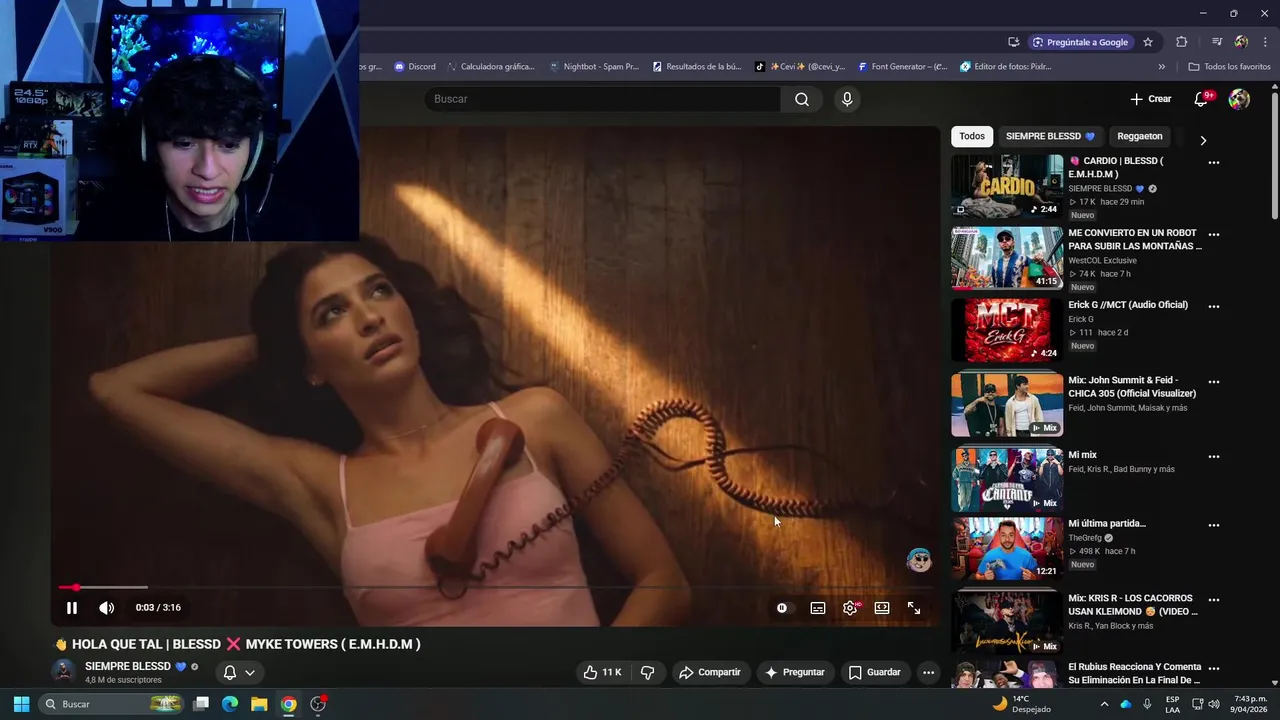Viewport: 1280px width, 720px height.
Task: Open the Cevi TikTok bookmark
Action: point(800,67)
